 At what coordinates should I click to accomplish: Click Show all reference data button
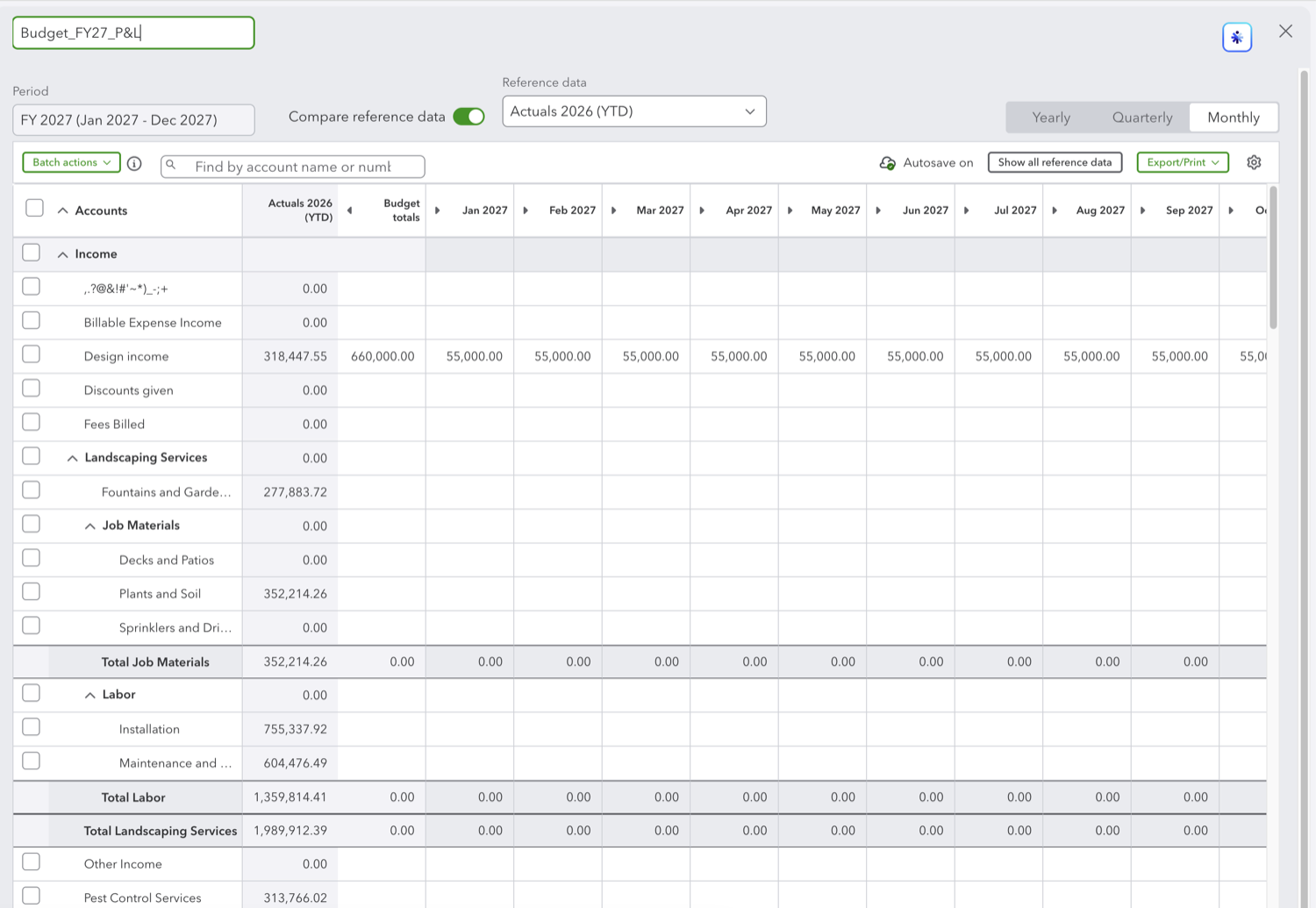point(1055,162)
